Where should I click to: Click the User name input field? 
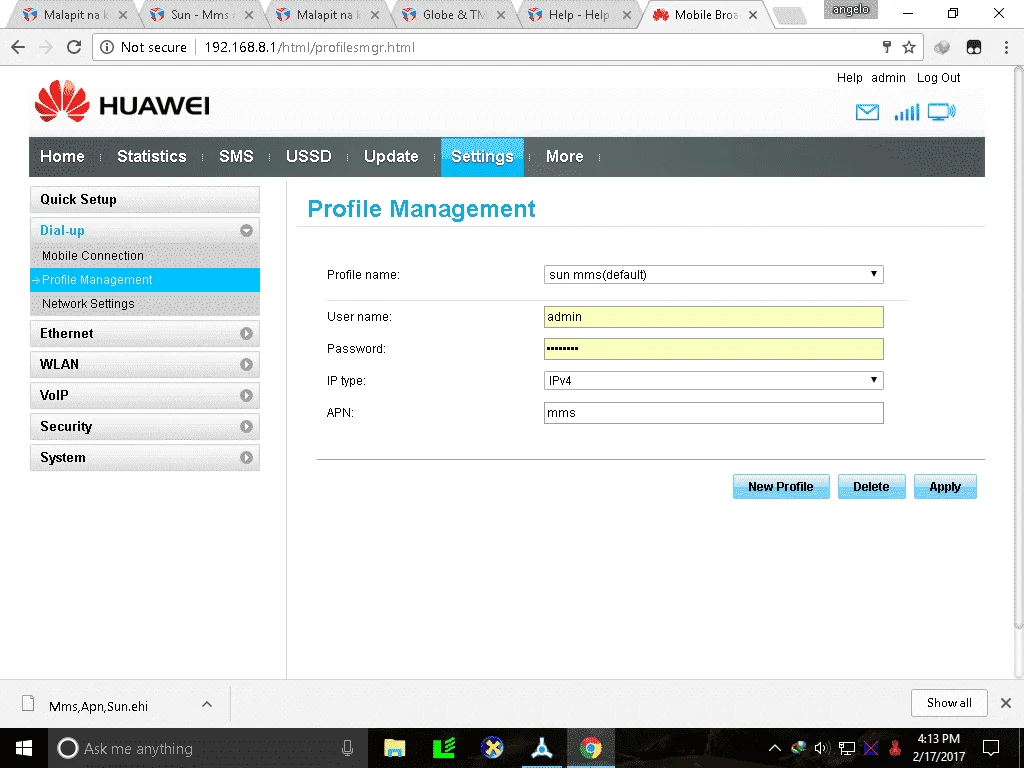713,317
